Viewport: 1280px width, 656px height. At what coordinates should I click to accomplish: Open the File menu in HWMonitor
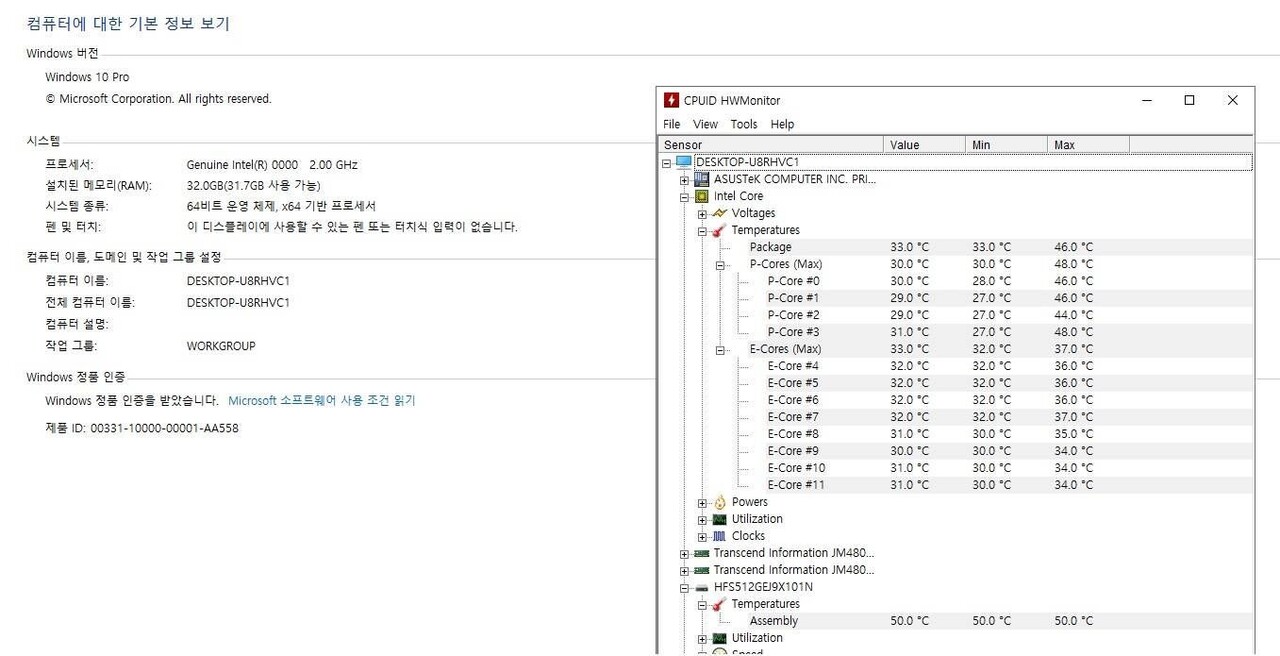[671, 123]
